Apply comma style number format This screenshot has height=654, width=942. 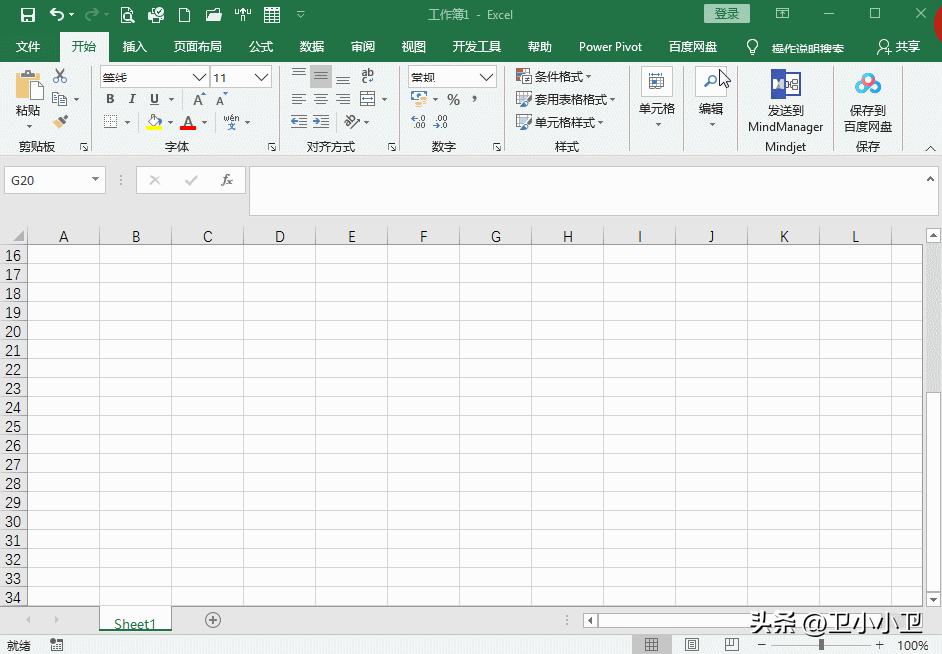click(475, 99)
